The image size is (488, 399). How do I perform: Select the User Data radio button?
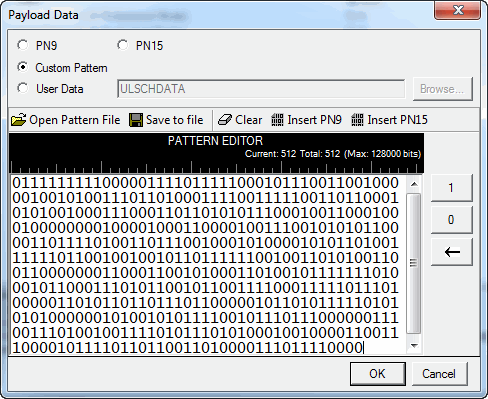pyautogui.click(x=23, y=88)
